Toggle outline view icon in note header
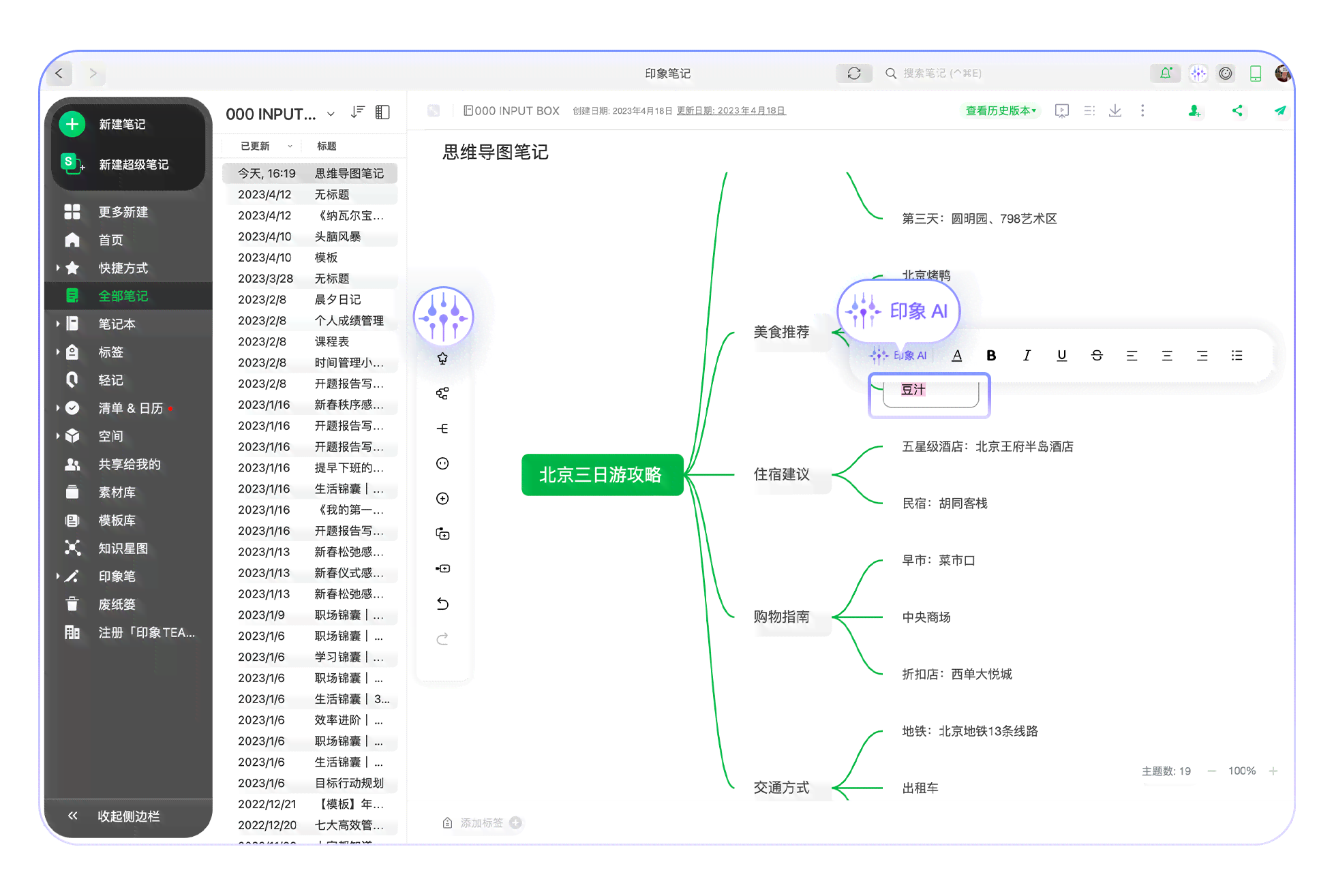 pyautogui.click(x=1089, y=110)
